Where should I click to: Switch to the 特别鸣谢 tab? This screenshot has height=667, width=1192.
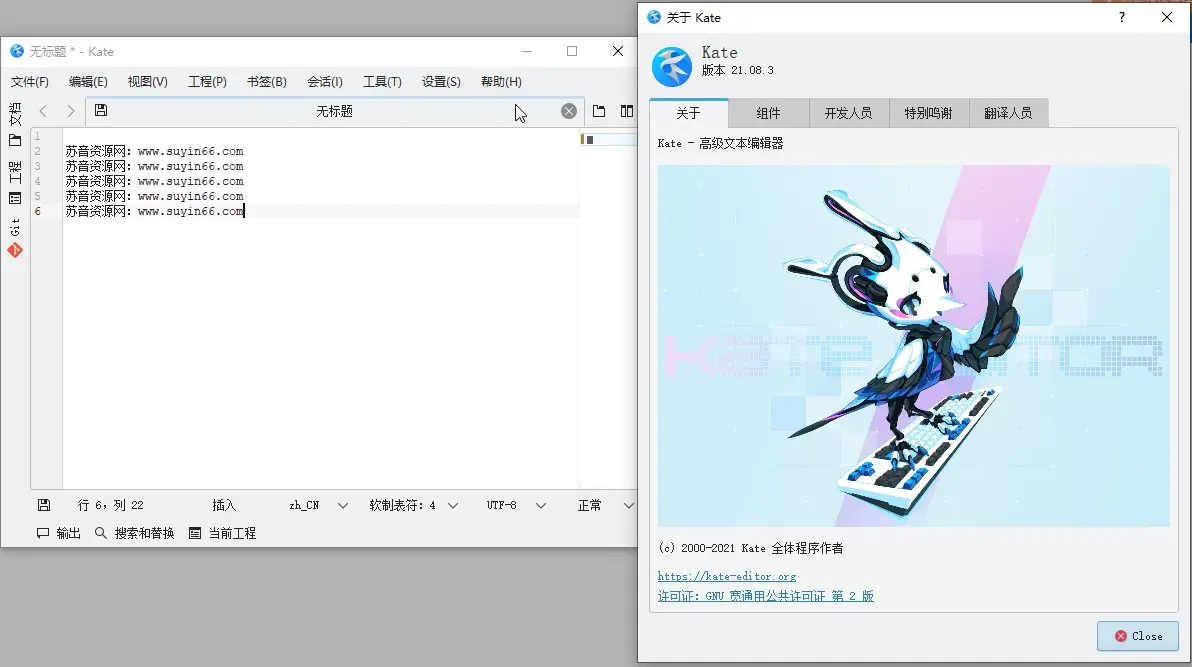pos(928,113)
